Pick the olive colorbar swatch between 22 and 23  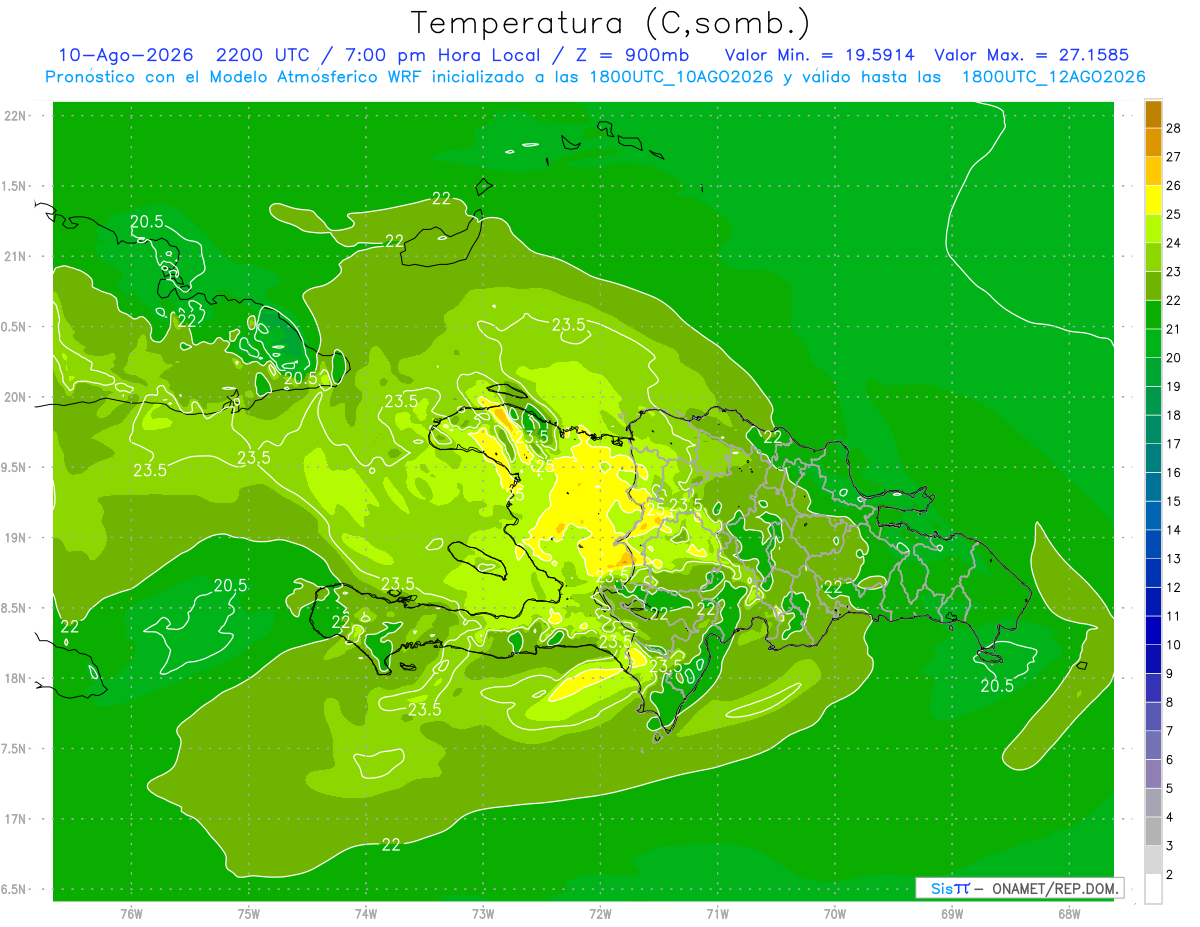coord(1153,286)
